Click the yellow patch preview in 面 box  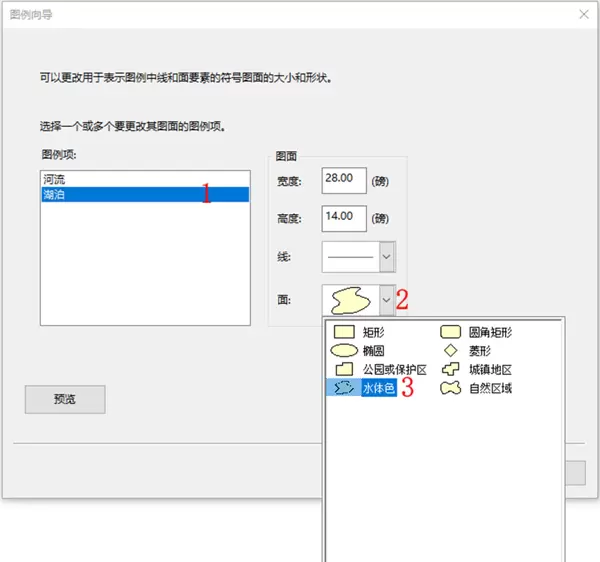click(350, 299)
